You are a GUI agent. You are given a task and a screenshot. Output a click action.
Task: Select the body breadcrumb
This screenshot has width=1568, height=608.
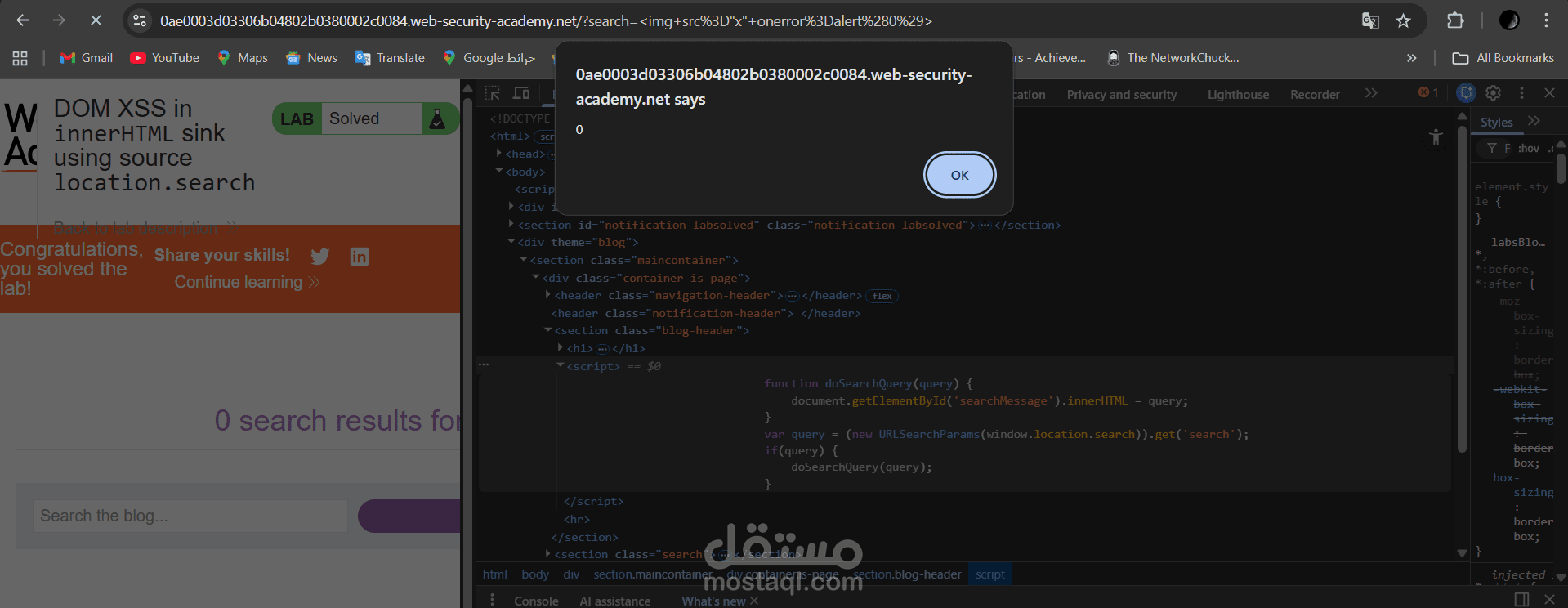(535, 574)
